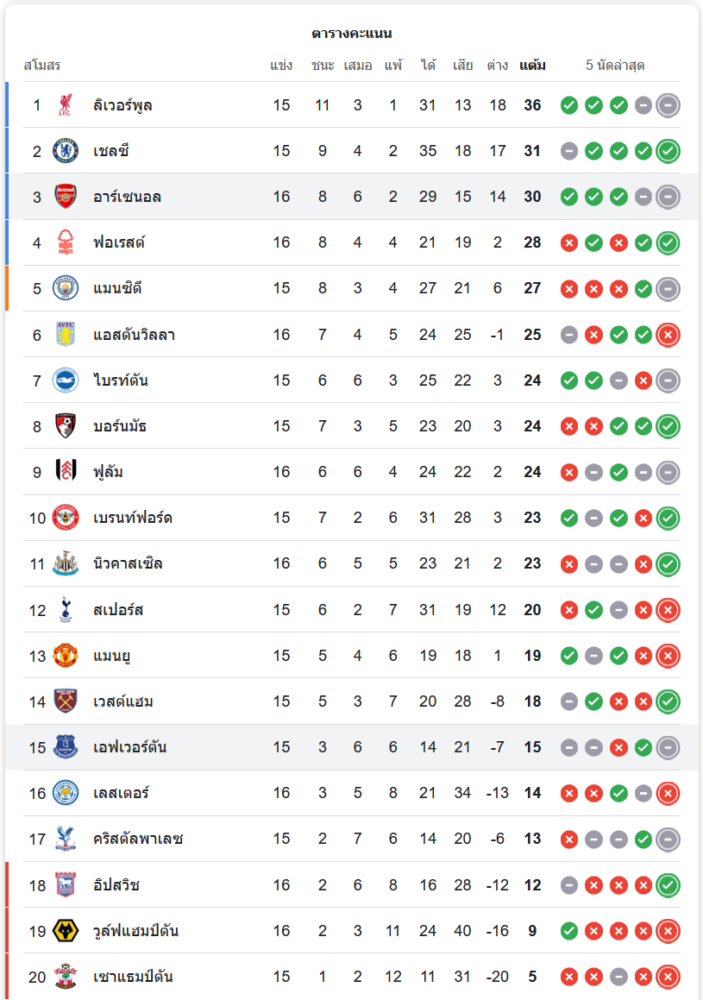Click the สโมสร club column header
703x1000 pixels.
42,66
